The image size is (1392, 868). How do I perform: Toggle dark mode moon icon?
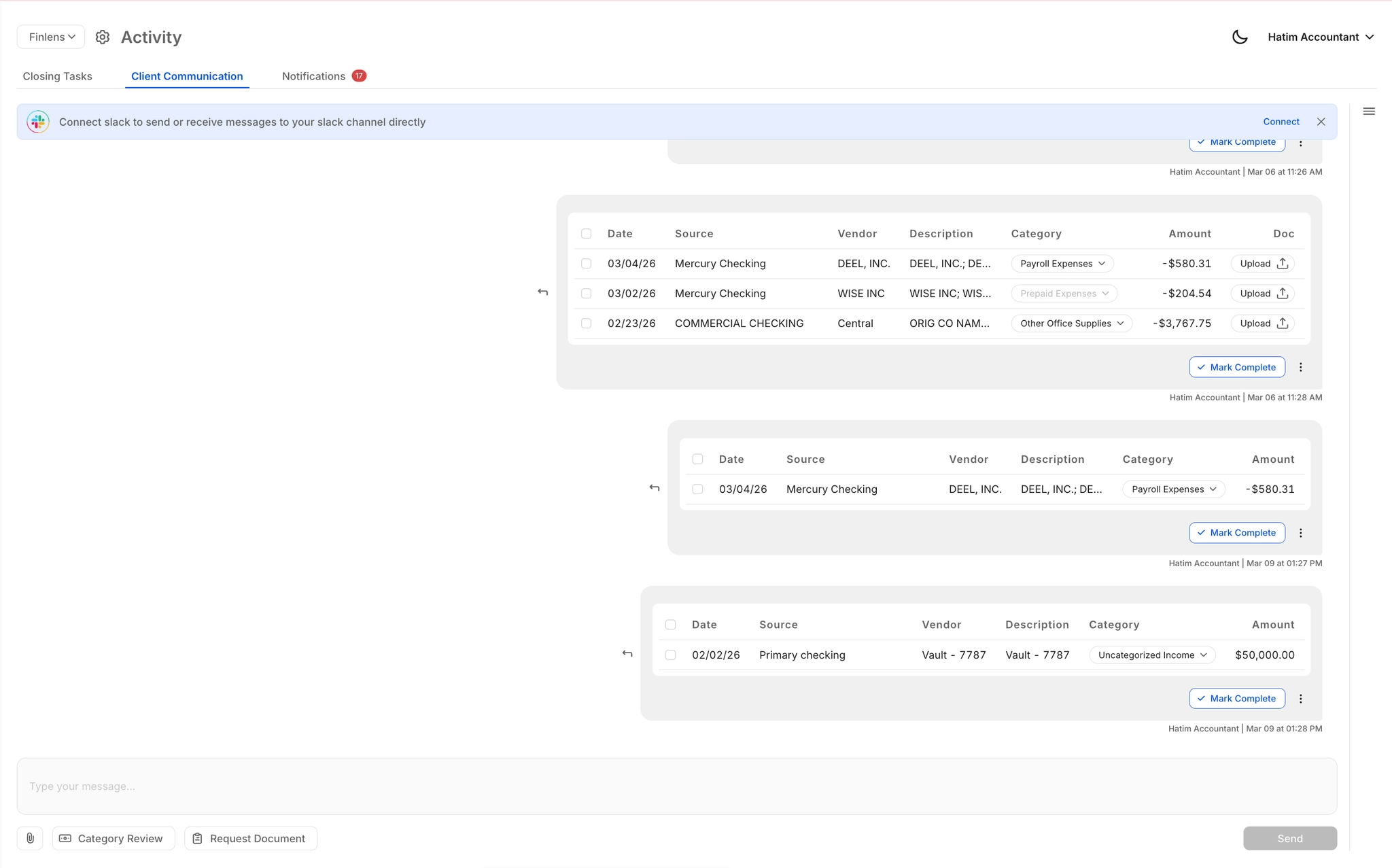tap(1240, 37)
